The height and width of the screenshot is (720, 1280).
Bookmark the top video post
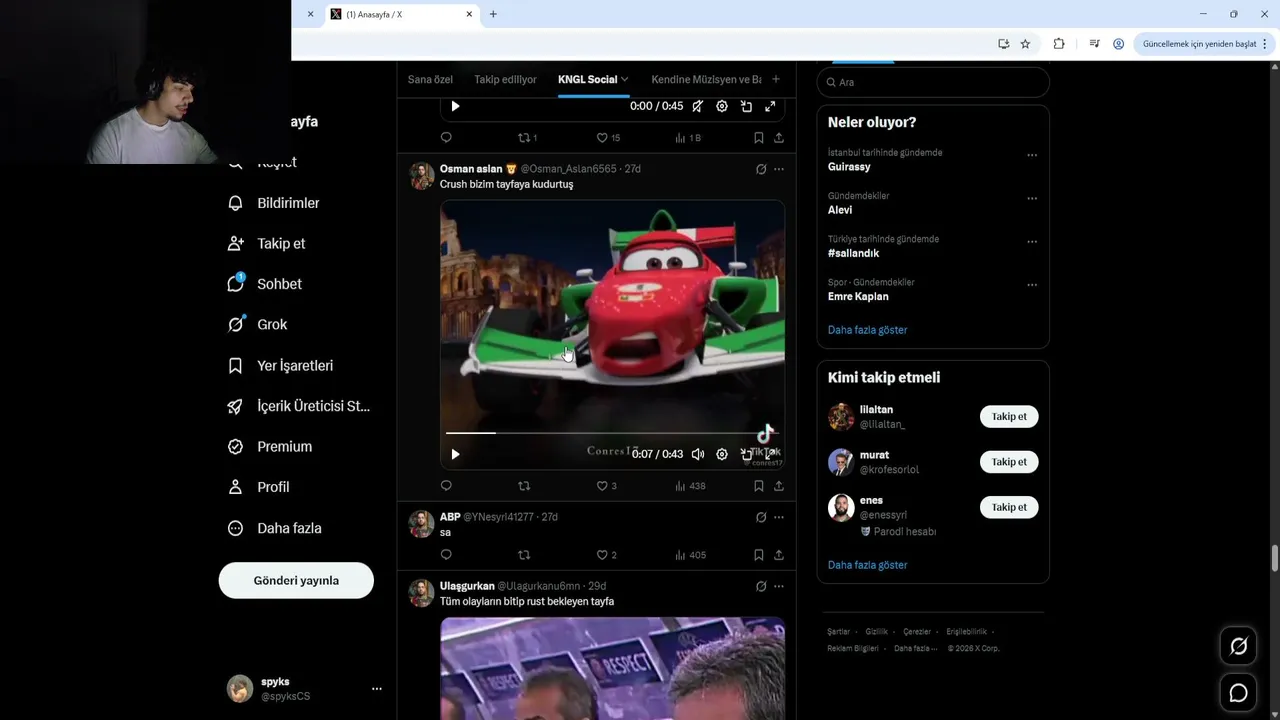758,138
